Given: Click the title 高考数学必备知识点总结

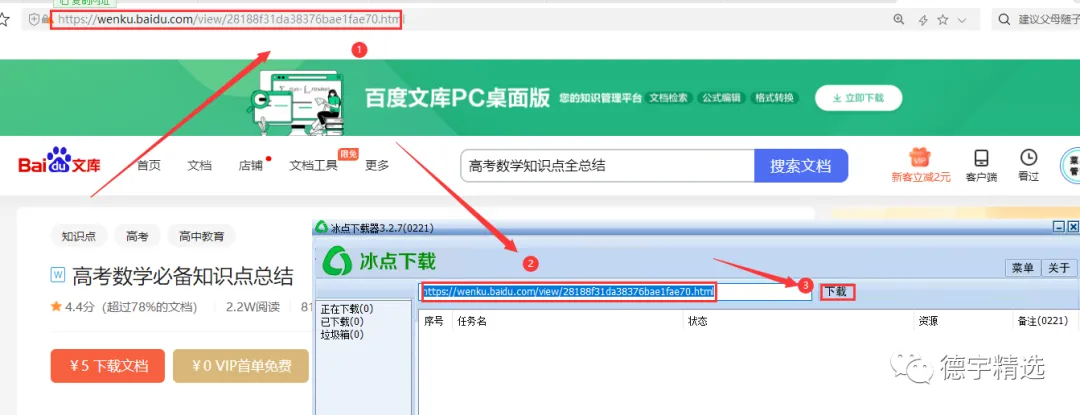Looking at the screenshot, I should (x=183, y=275).
